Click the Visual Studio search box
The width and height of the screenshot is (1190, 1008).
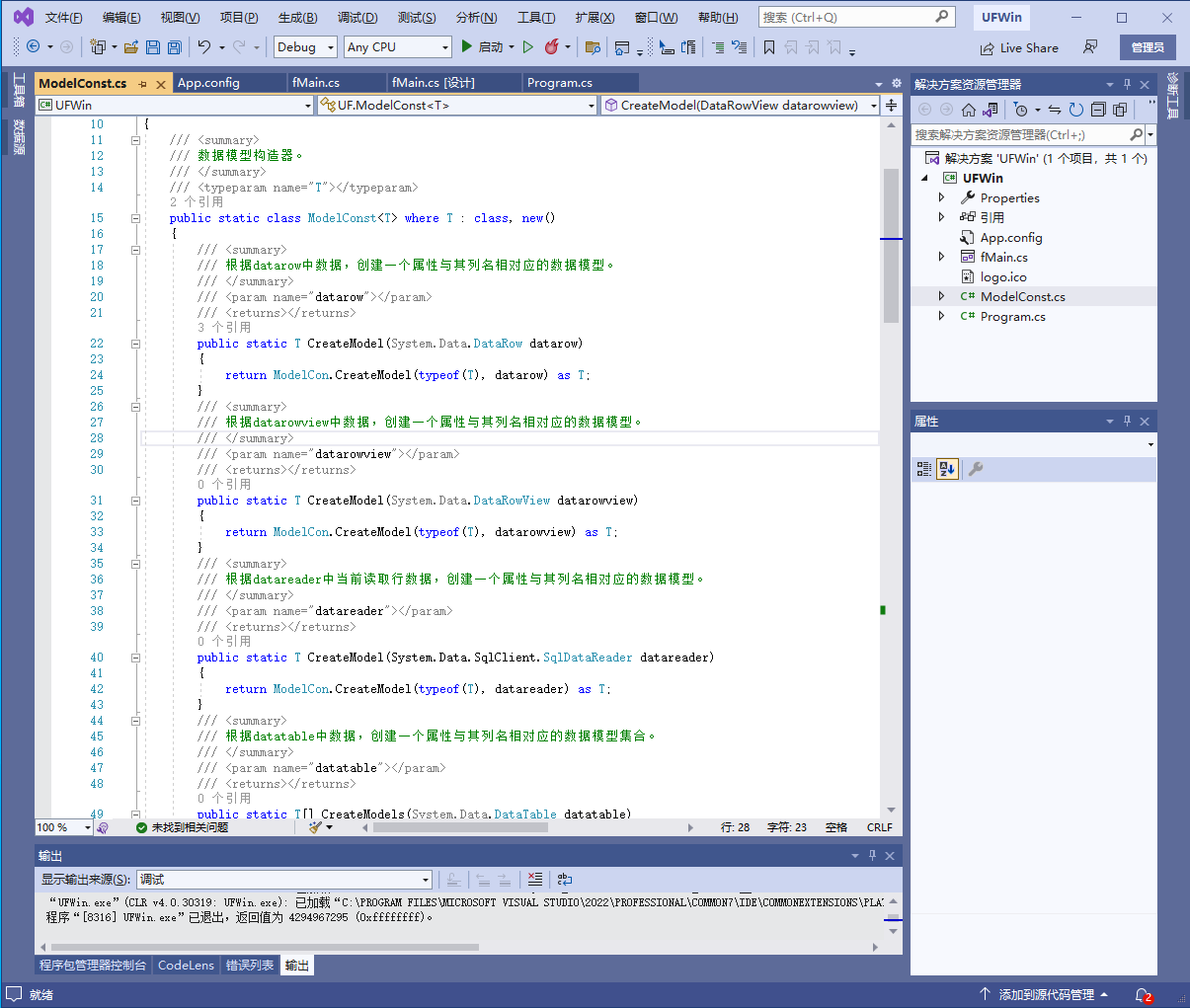[x=856, y=17]
